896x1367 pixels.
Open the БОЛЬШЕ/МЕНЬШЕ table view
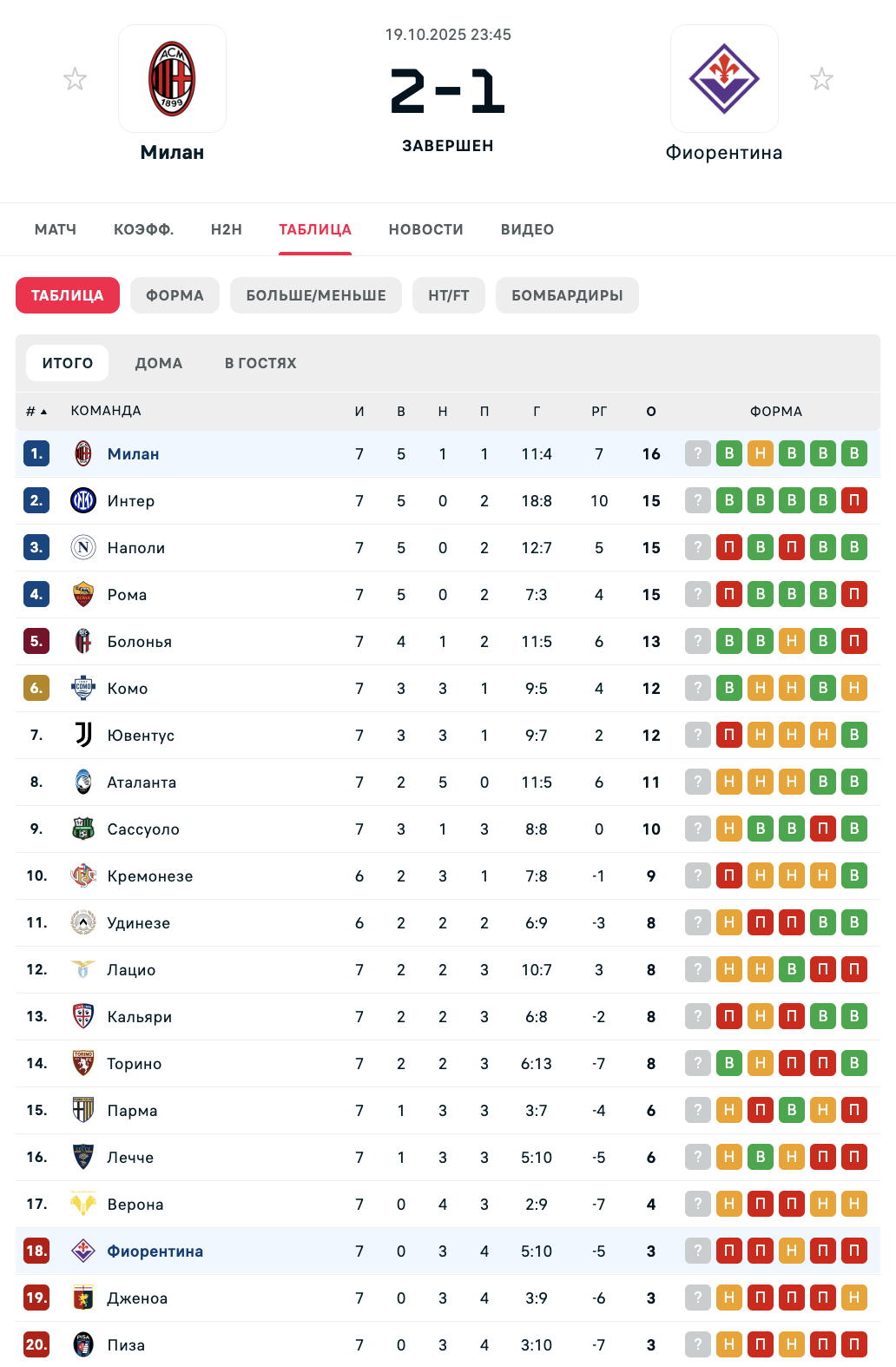[x=316, y=295]
